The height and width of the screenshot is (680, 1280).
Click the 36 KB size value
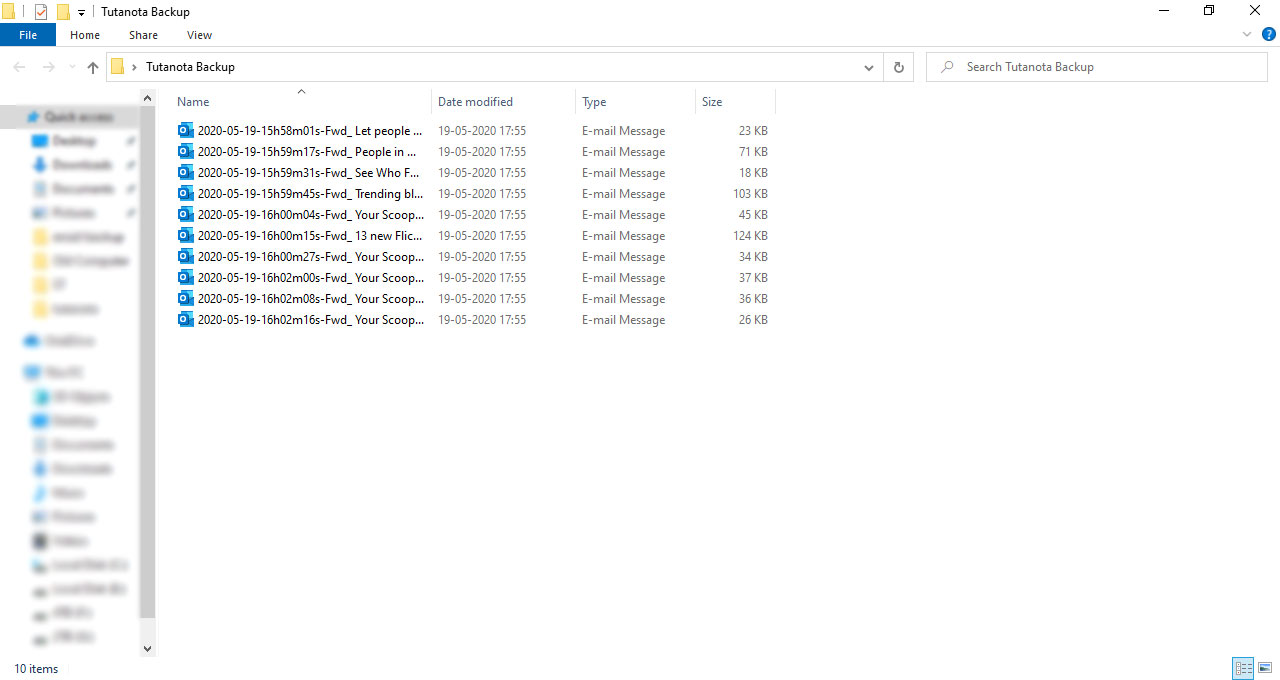[753, 299]
